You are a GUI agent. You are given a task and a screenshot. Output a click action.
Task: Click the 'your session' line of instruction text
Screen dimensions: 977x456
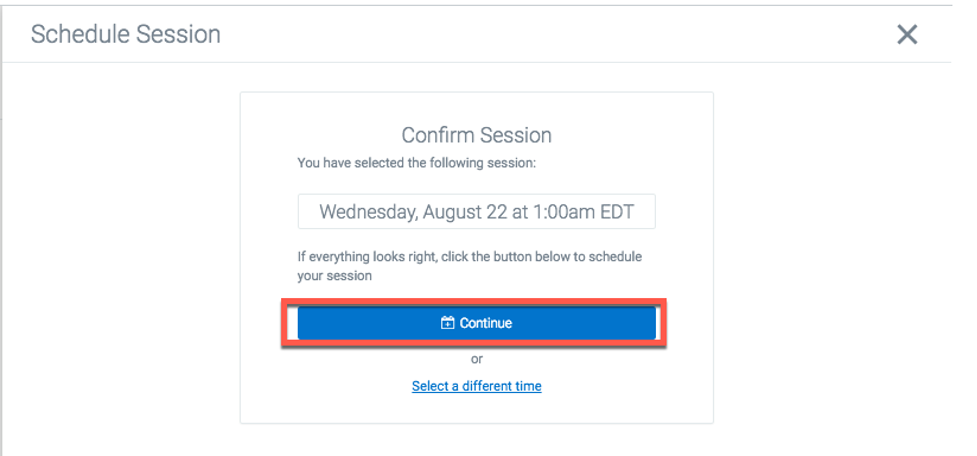coord(335,276)
